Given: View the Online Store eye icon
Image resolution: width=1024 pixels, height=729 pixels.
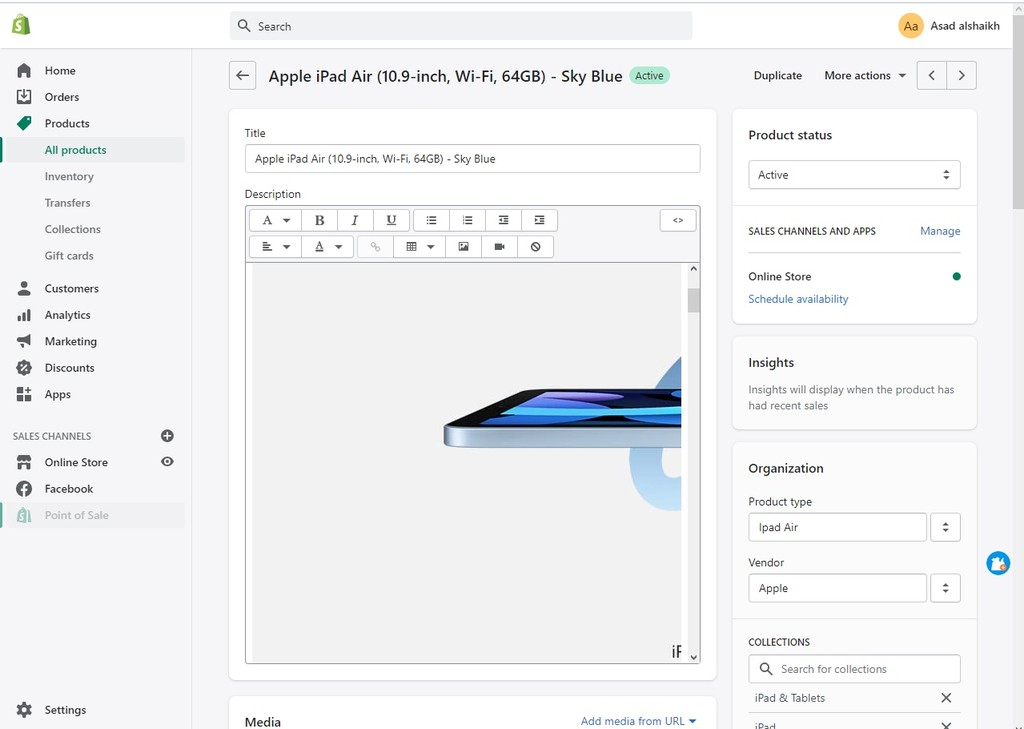Looking at the screenshot, I should (167, 462).
